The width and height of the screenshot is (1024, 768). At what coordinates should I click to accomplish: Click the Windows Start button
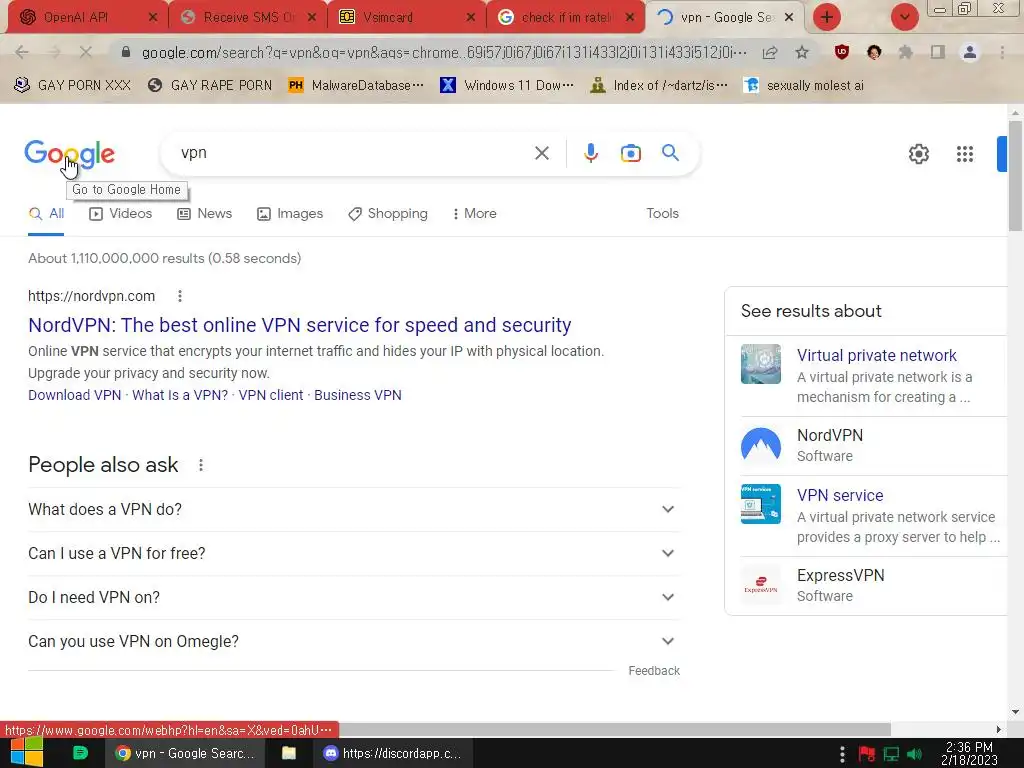click(x=27, y=752)
